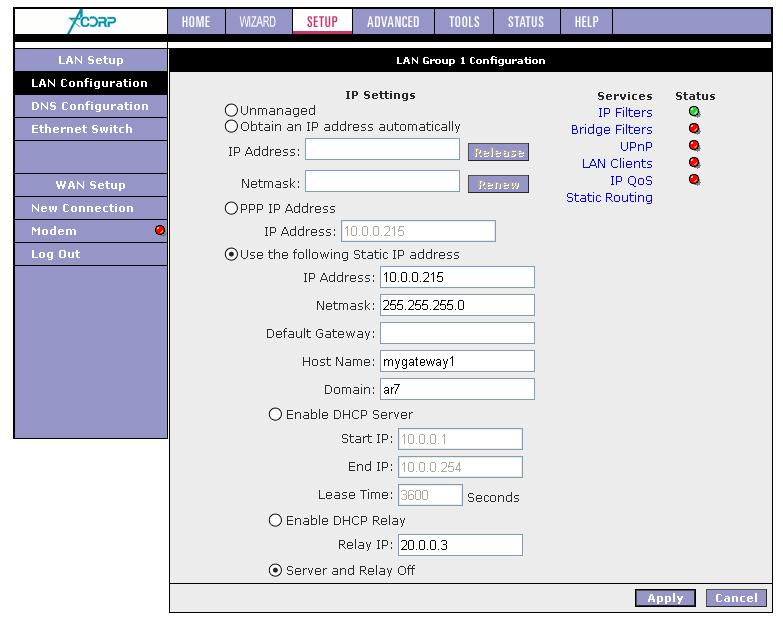
Task: Click the red Modem status indicator in sidebar
Action: [160, 230]
